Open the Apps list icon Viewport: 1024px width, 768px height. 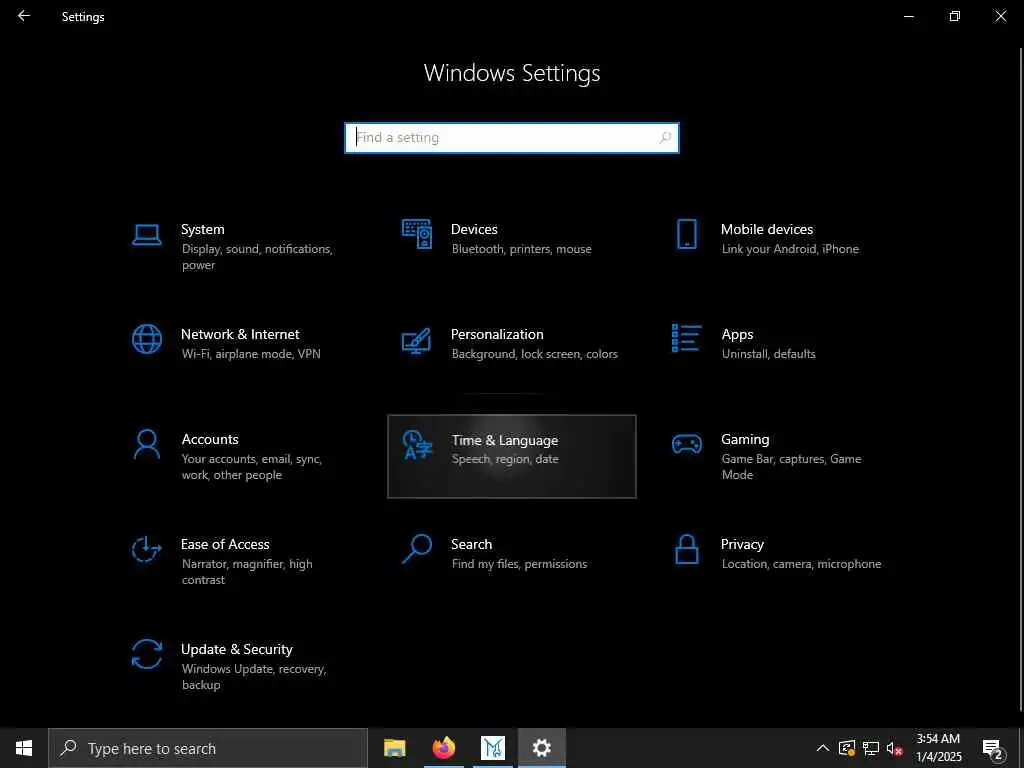(x=686, y=338)
